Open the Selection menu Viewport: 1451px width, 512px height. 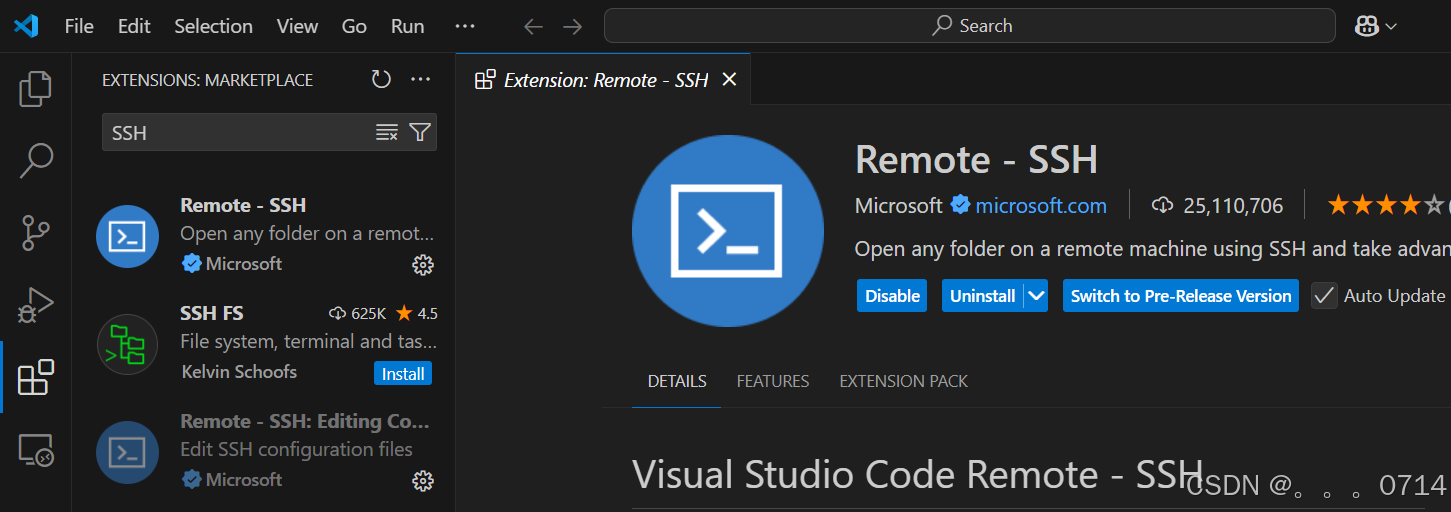coord(213,26)
